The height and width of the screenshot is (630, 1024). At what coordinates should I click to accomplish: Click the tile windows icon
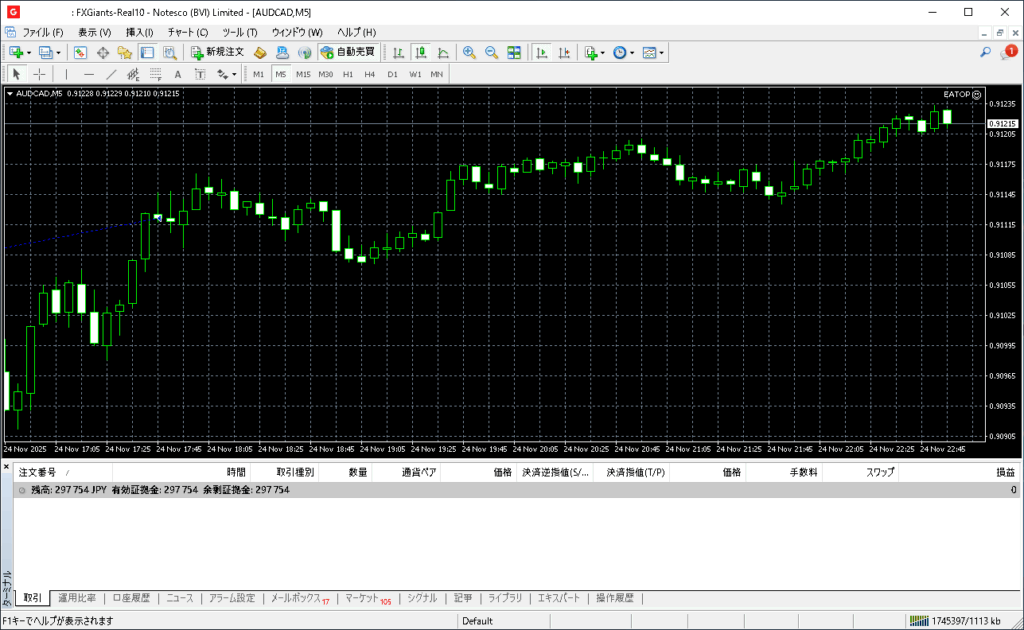pyautogui.click(x=514, y=52)
